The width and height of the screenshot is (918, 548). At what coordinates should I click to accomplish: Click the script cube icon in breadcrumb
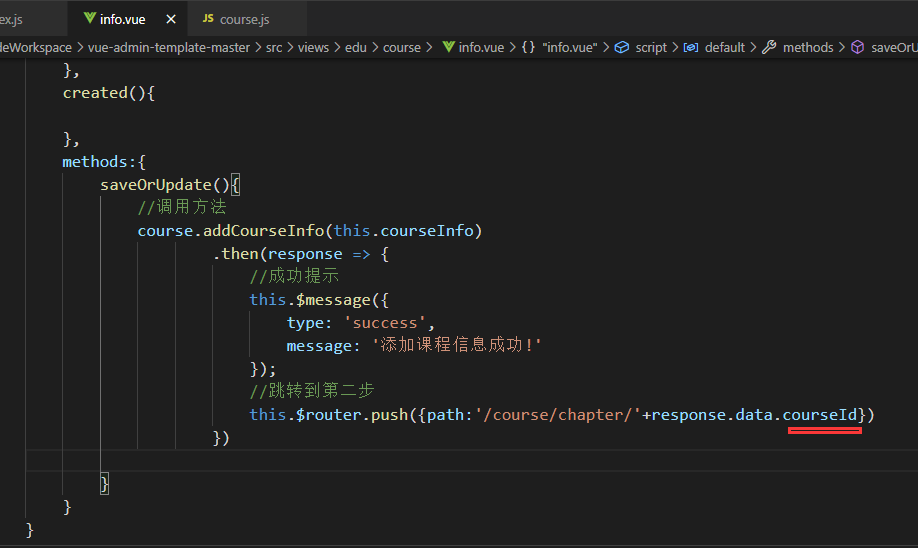tap(622, 47)
